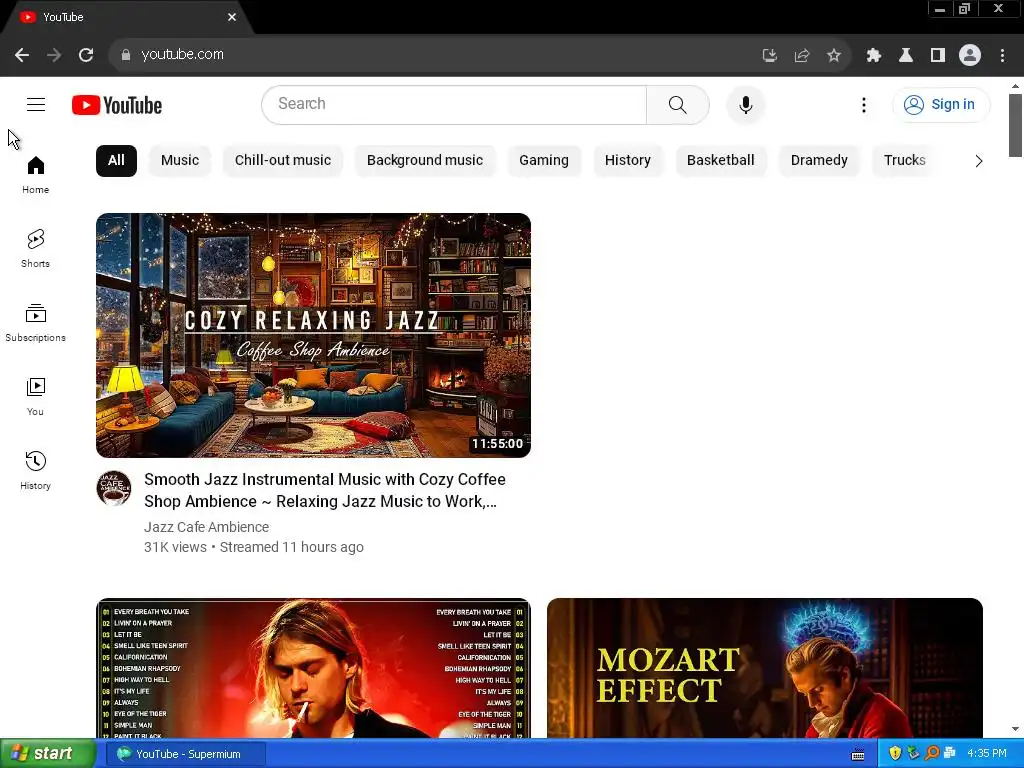Click the YouTube logo

pyautogui.click(x=117, y=105)
